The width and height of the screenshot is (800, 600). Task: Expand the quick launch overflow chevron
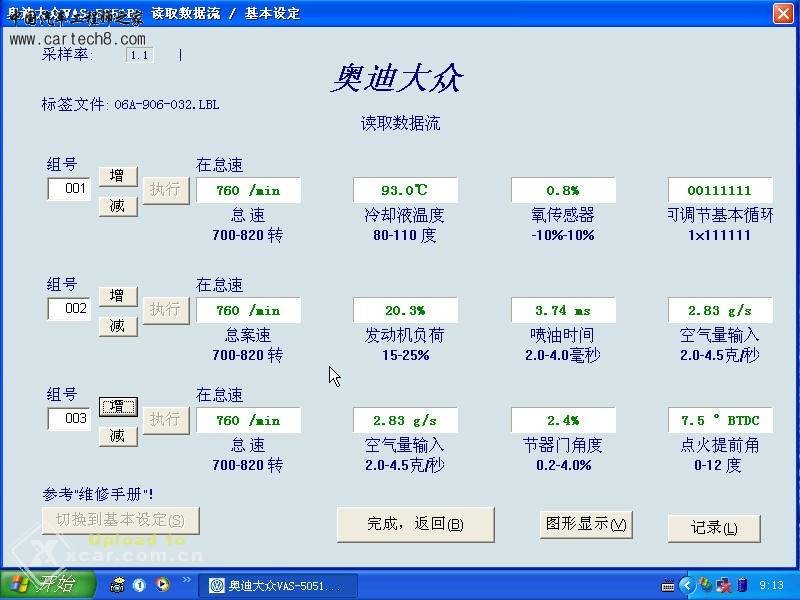[x=186, y=580]
